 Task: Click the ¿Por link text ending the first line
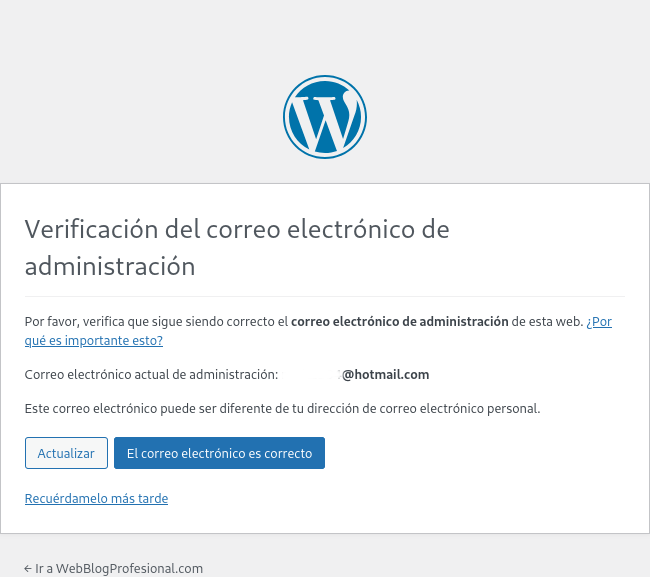pyautogui.click(x=599, y=322)
